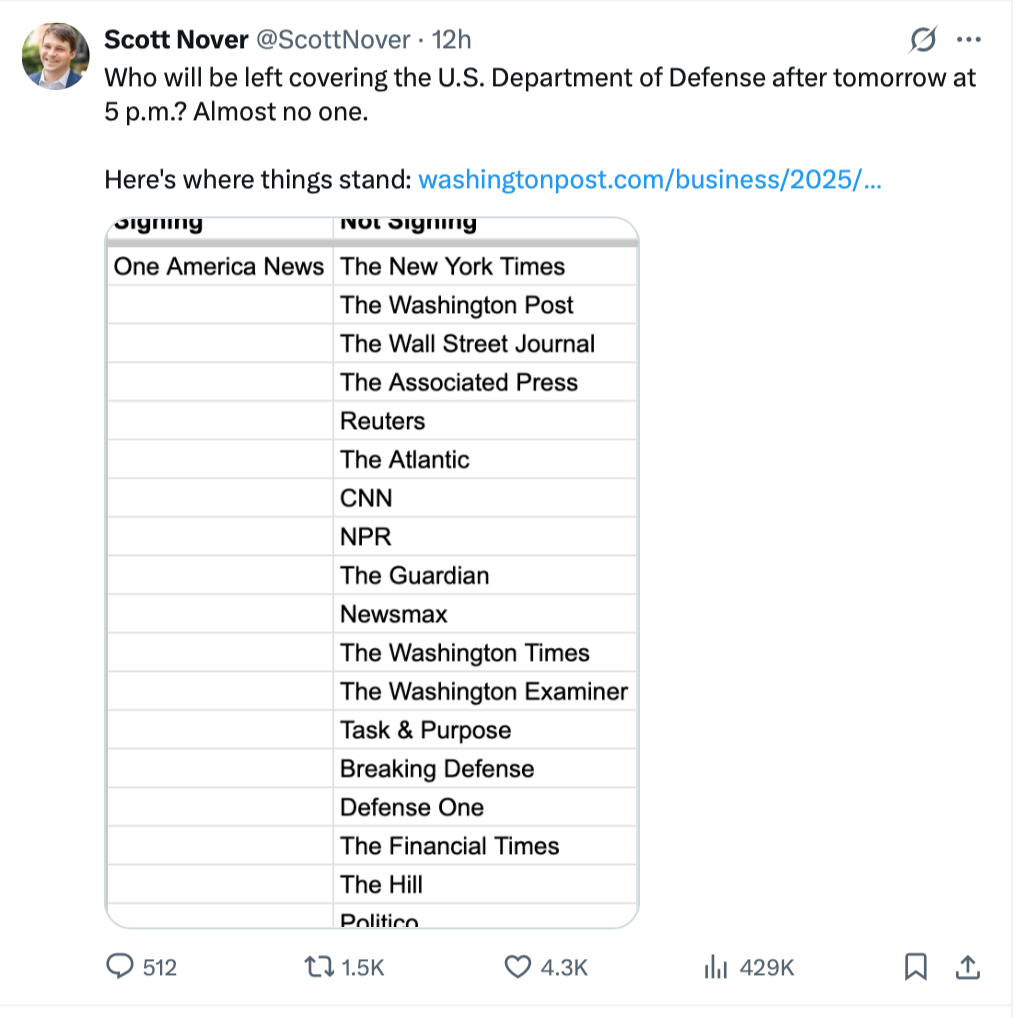
Task: Repost this tweet via retweet icon
Action: (320, 967)
